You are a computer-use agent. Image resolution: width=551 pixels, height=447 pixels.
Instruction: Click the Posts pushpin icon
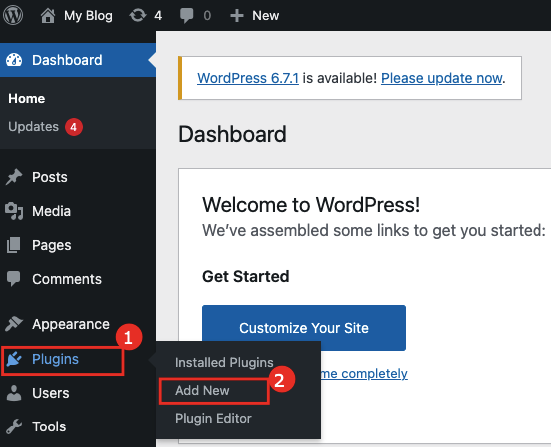coord(14,177)
